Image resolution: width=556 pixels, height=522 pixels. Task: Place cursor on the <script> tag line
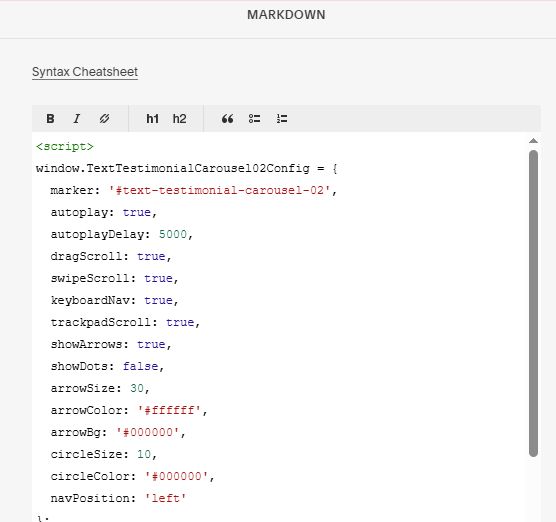[x=65, y=146]
